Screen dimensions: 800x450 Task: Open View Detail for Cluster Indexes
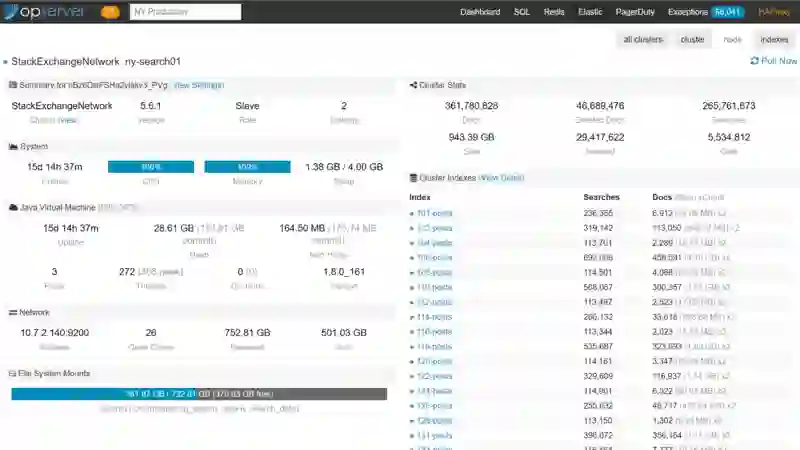[501, 178]
